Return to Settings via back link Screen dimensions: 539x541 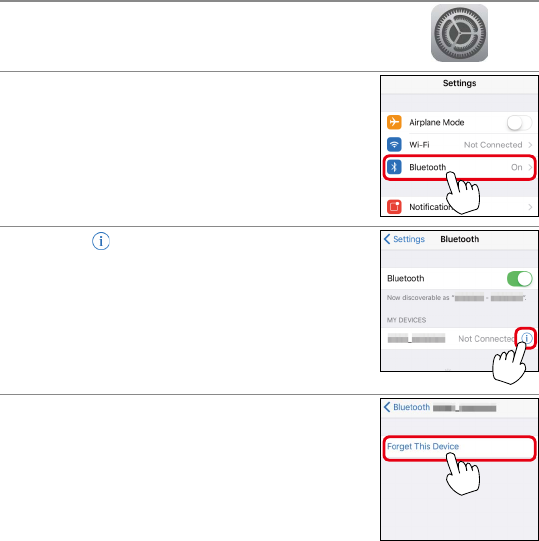click(404, 239)
